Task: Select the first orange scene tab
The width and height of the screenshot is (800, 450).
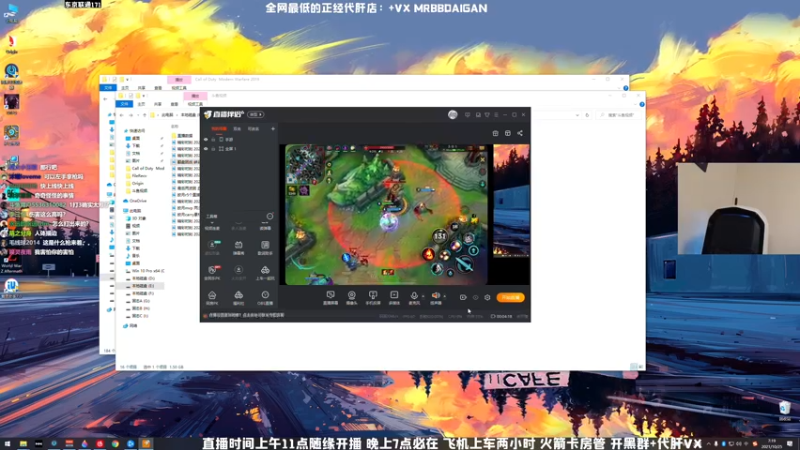Action: [219, 129]
